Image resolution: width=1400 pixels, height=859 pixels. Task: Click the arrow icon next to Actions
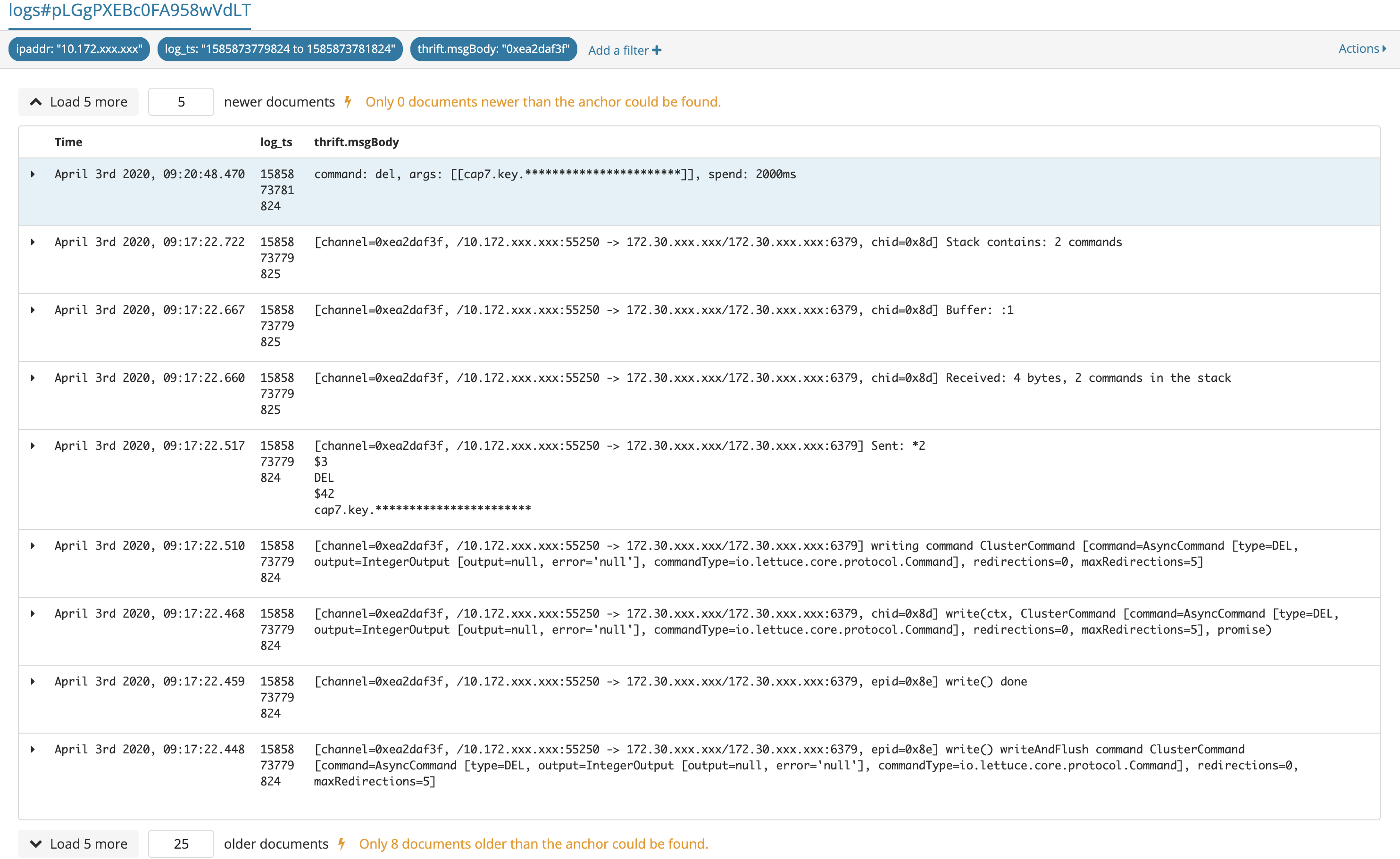(1383, 48)
